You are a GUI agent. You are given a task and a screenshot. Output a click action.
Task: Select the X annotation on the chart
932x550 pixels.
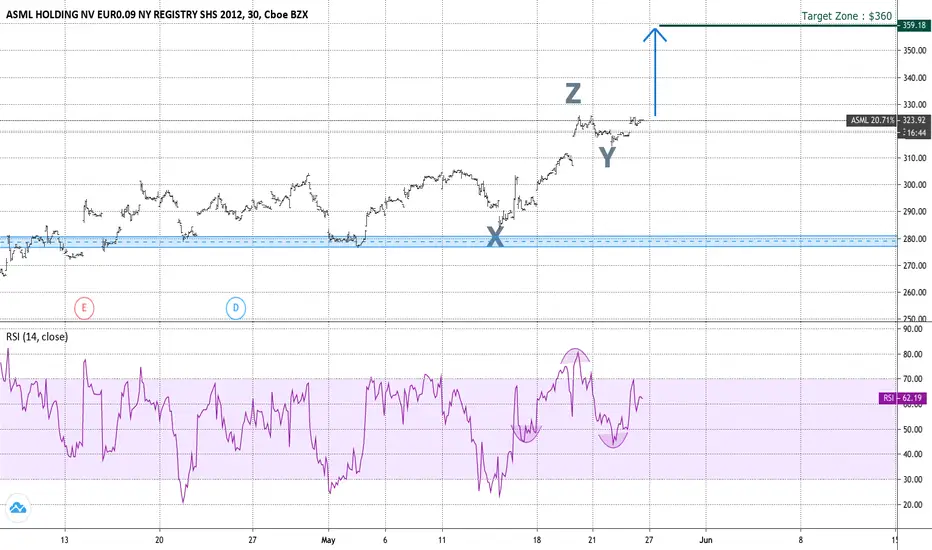[x=495, y=237]
